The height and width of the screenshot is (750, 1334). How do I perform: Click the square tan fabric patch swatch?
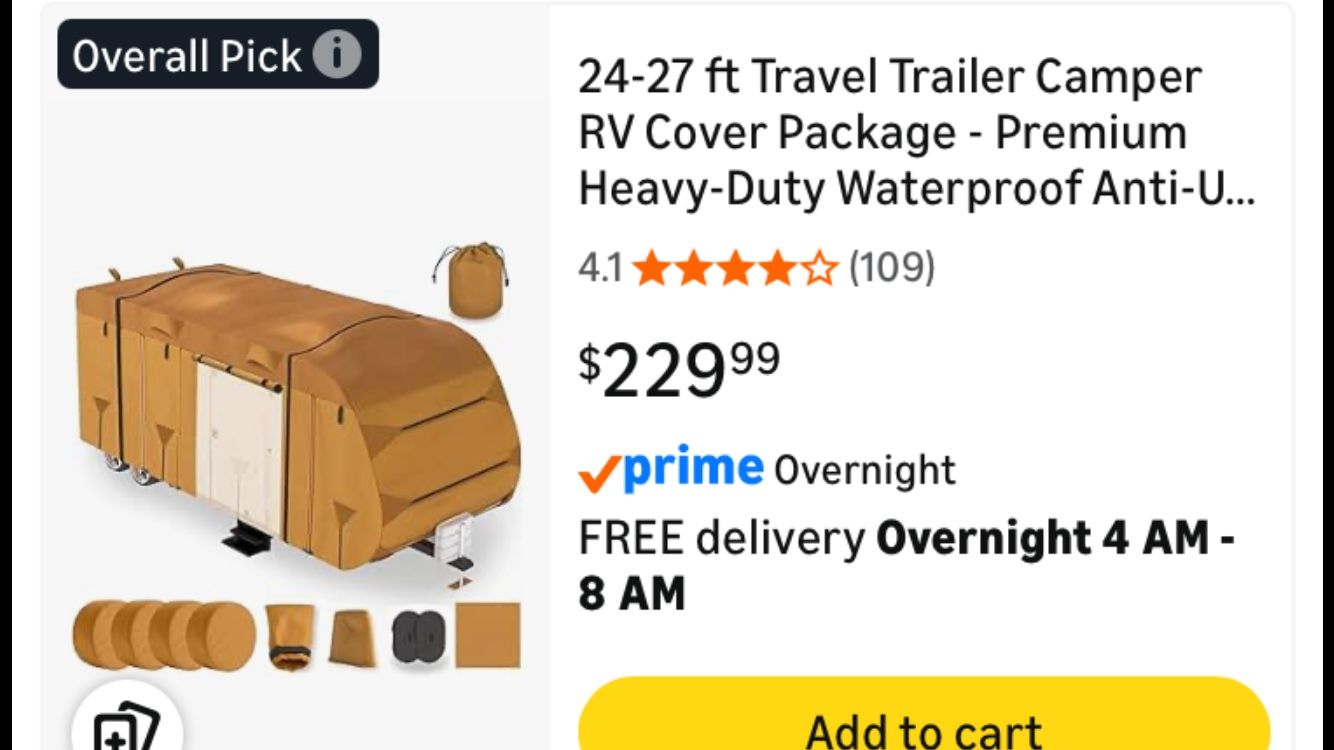(487, 635)
